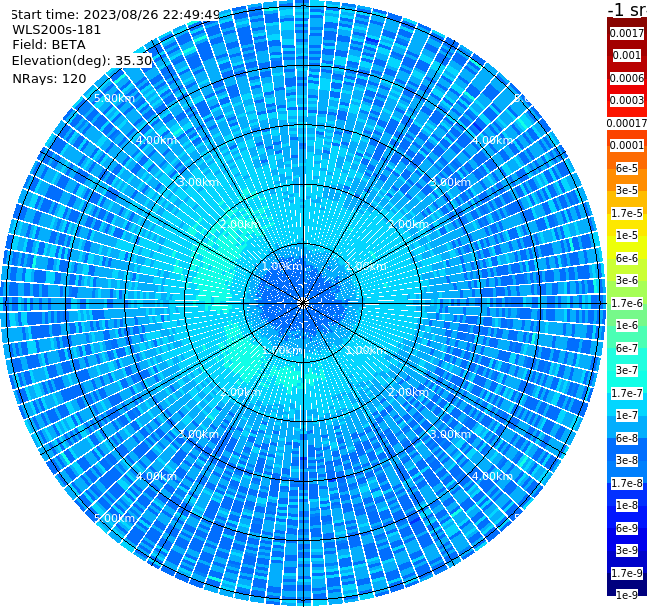The width and height of the screenshot is (647, 607).
Task: Select the 6e-9 colorbar label
Action: [x=627, y=528]
